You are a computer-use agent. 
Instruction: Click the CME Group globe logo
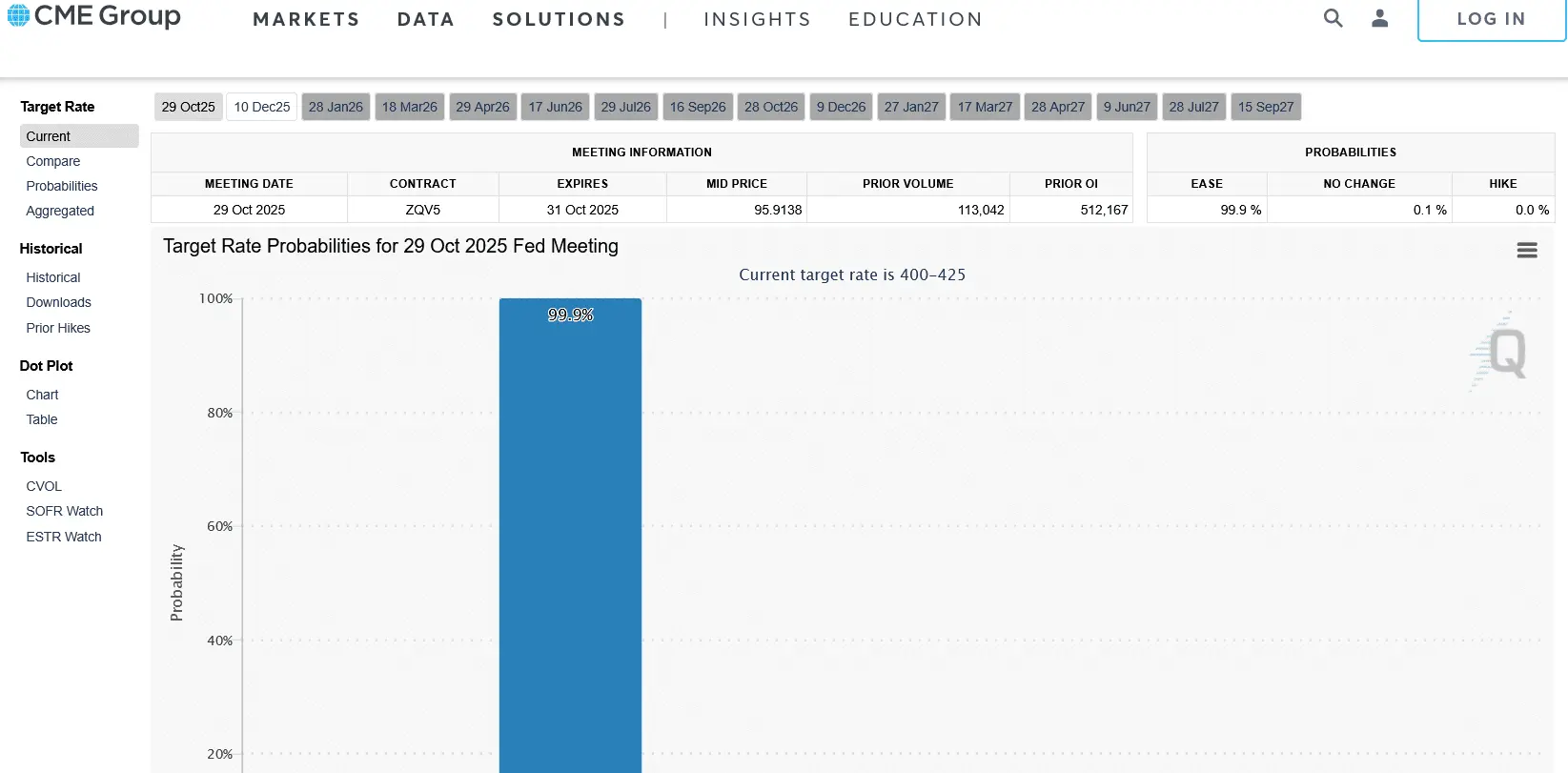pyautogui.click(x=19, y=15)
